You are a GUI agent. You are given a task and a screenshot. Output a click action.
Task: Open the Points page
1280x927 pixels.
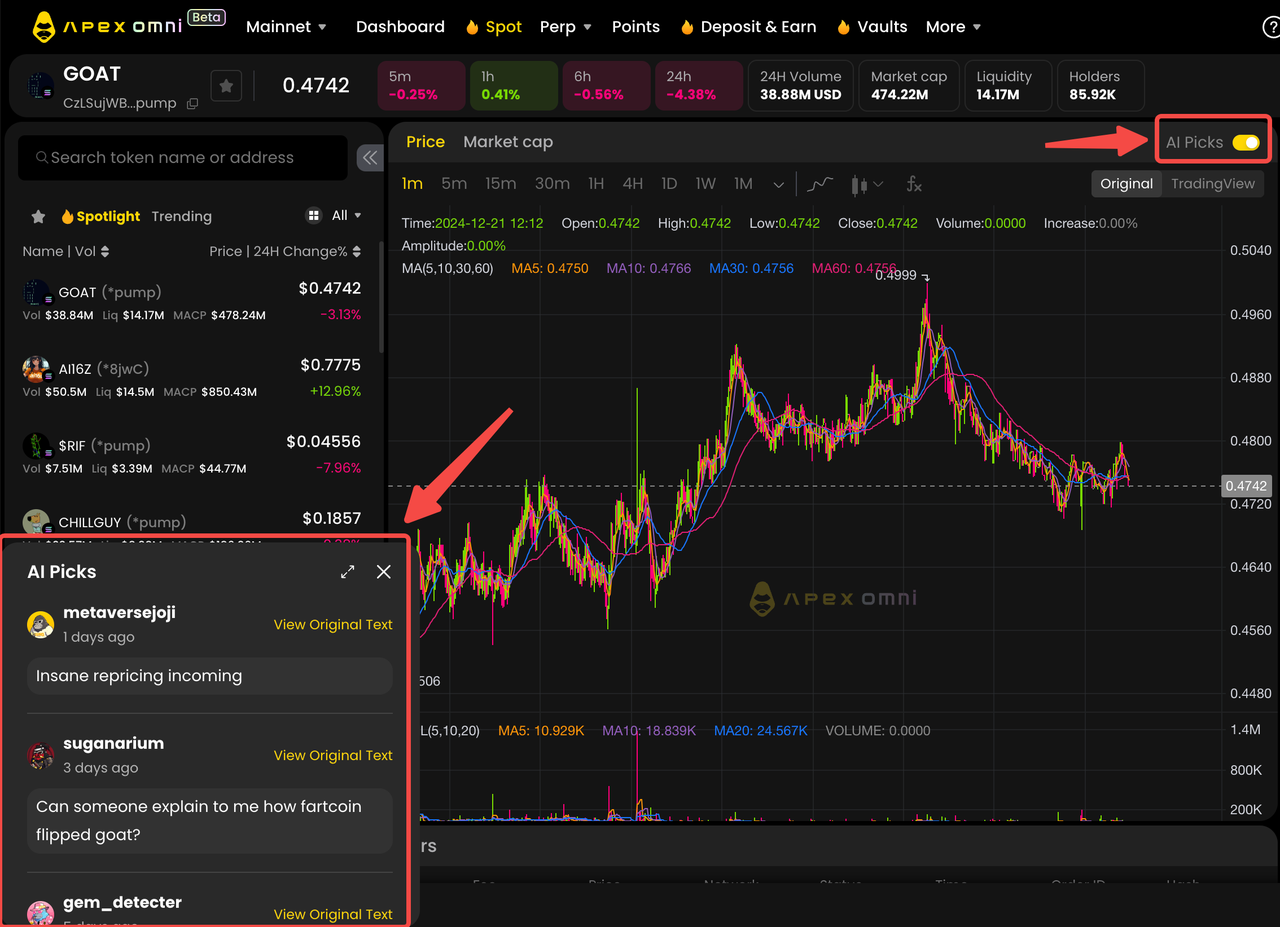636,27
